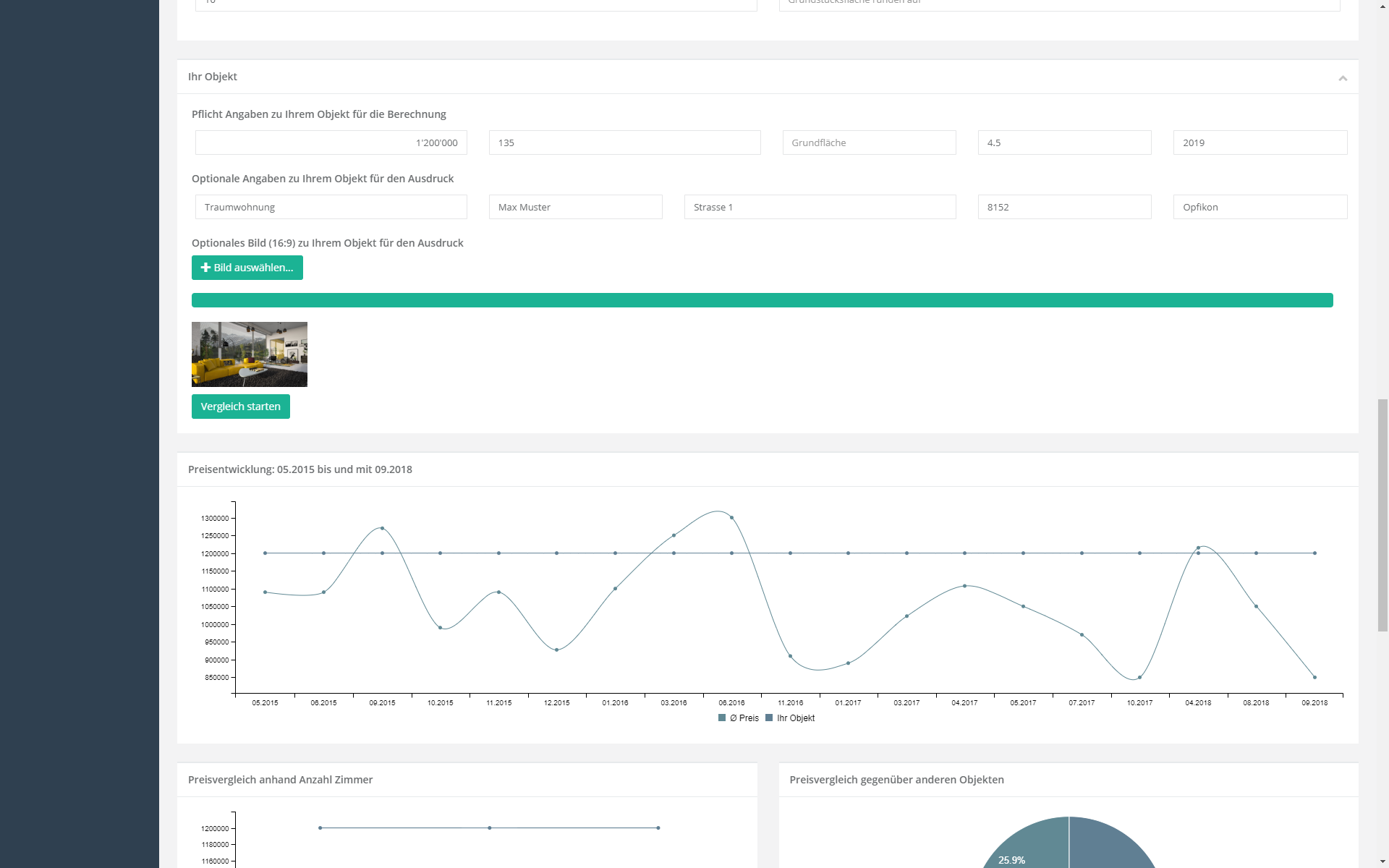
Task: Click the rooms field showing 4.5
Action: [x=1064, y=142]
